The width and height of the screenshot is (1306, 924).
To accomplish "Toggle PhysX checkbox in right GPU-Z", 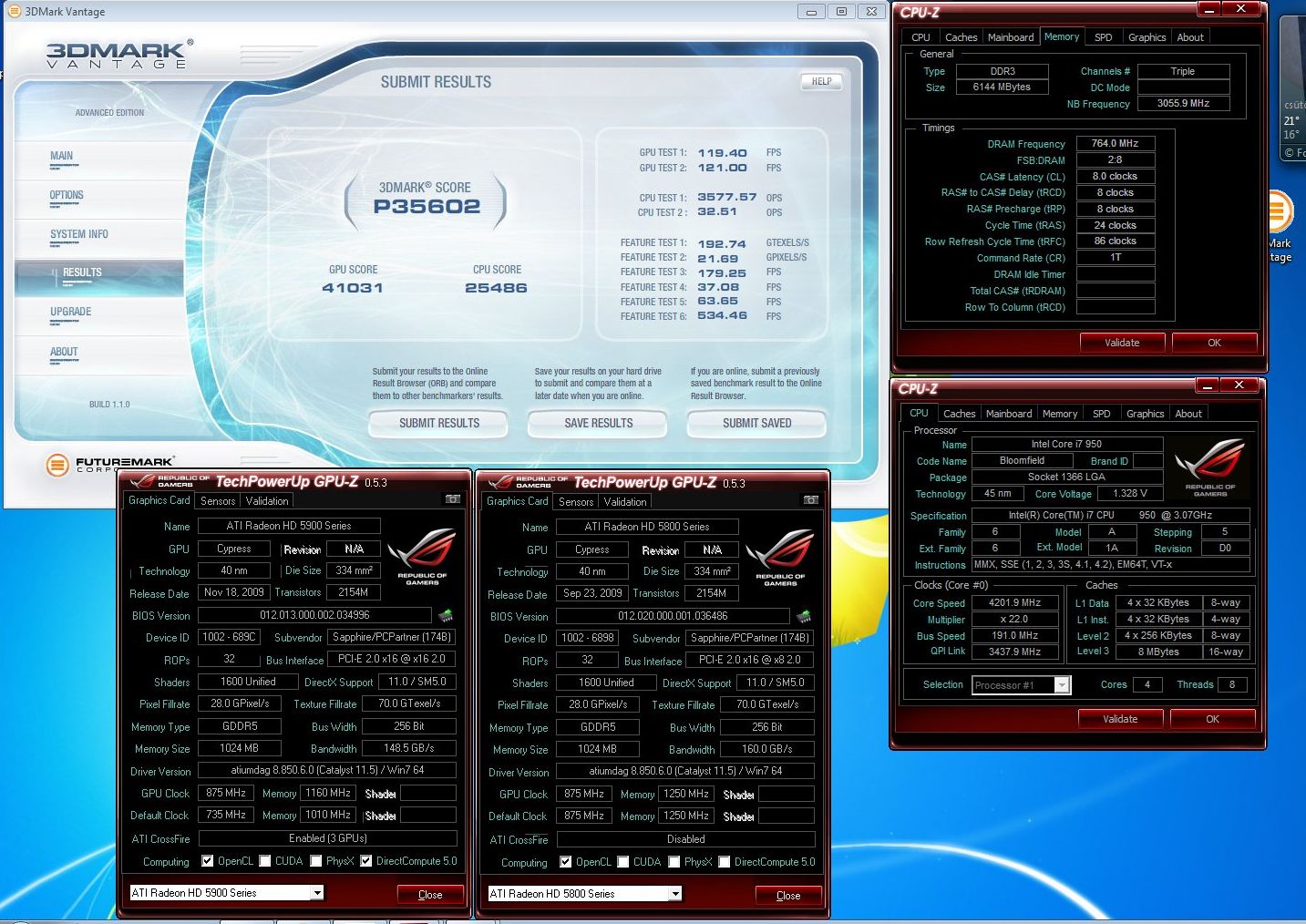I will point(674,862).
